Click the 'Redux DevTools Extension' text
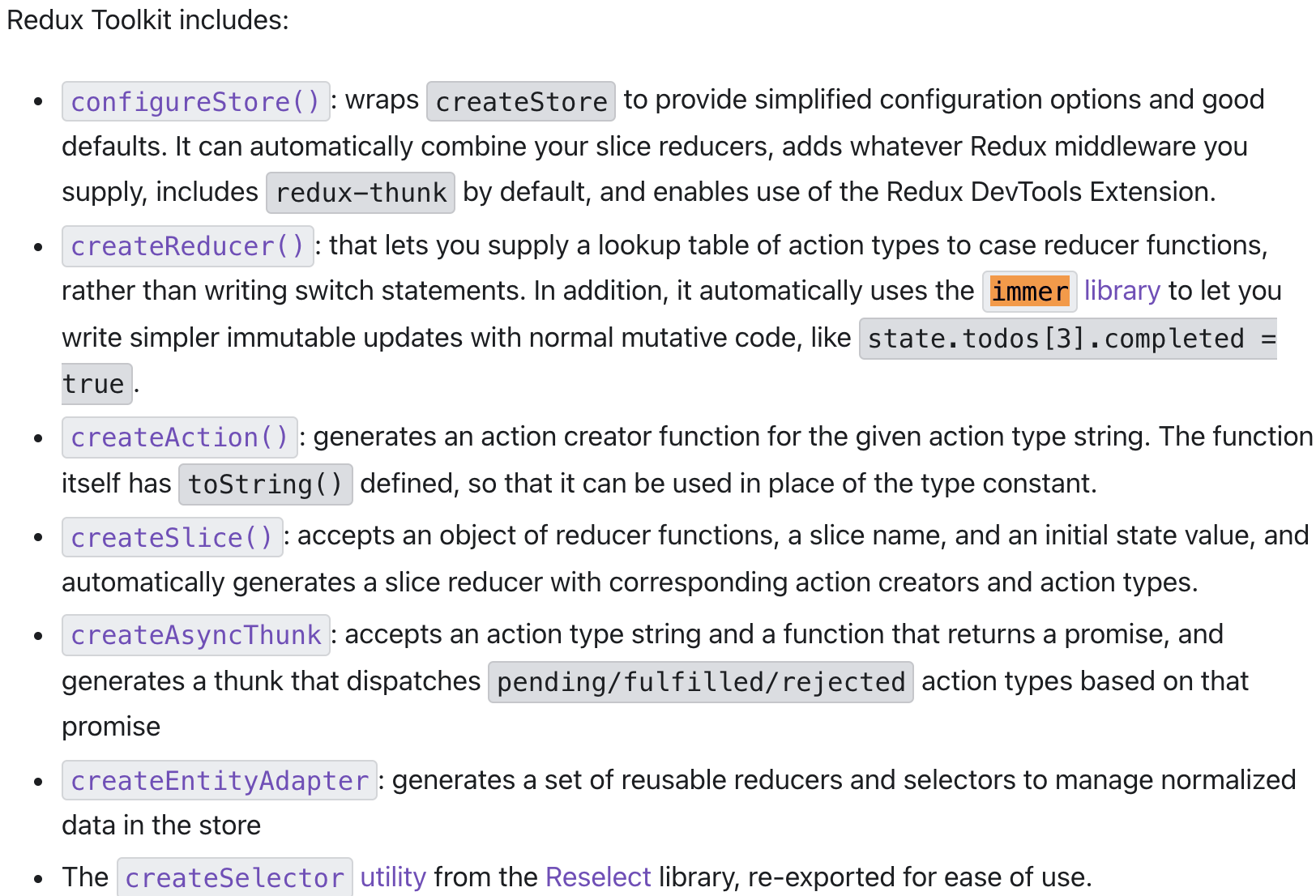The height and width of the screenshot is (896, 1316). [x=1049, y=192]
